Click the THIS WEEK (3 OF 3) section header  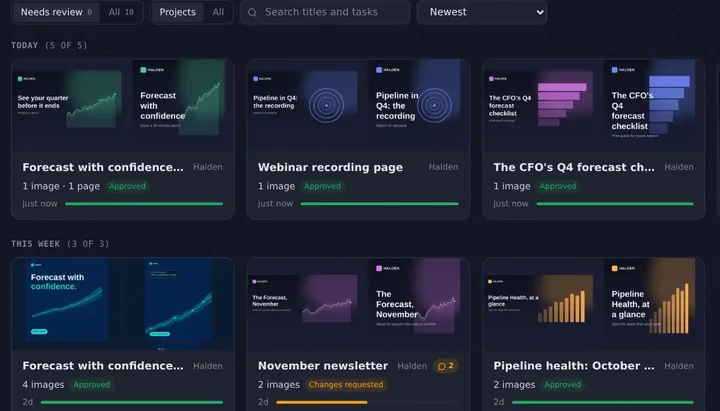click(x=60, y=244)
